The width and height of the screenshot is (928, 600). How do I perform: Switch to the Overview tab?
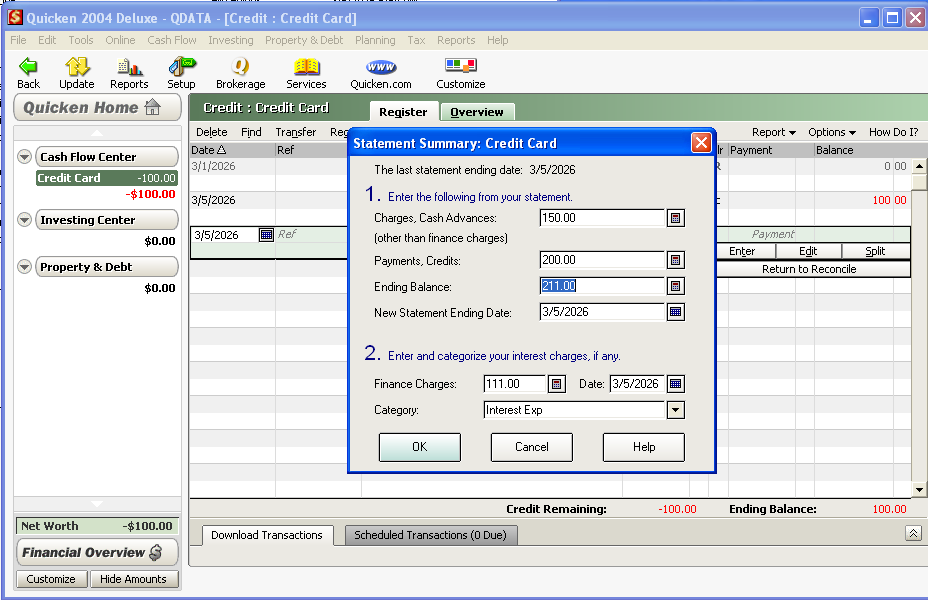point(477,112)
